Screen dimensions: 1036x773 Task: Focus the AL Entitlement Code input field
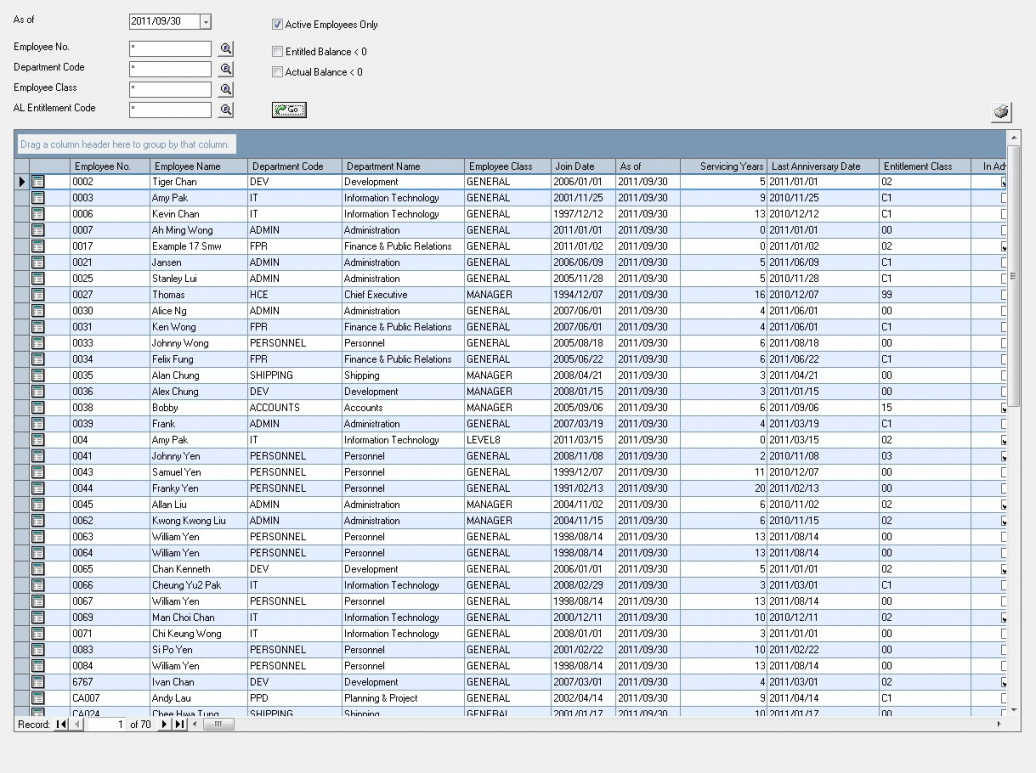tap(170, 110)
